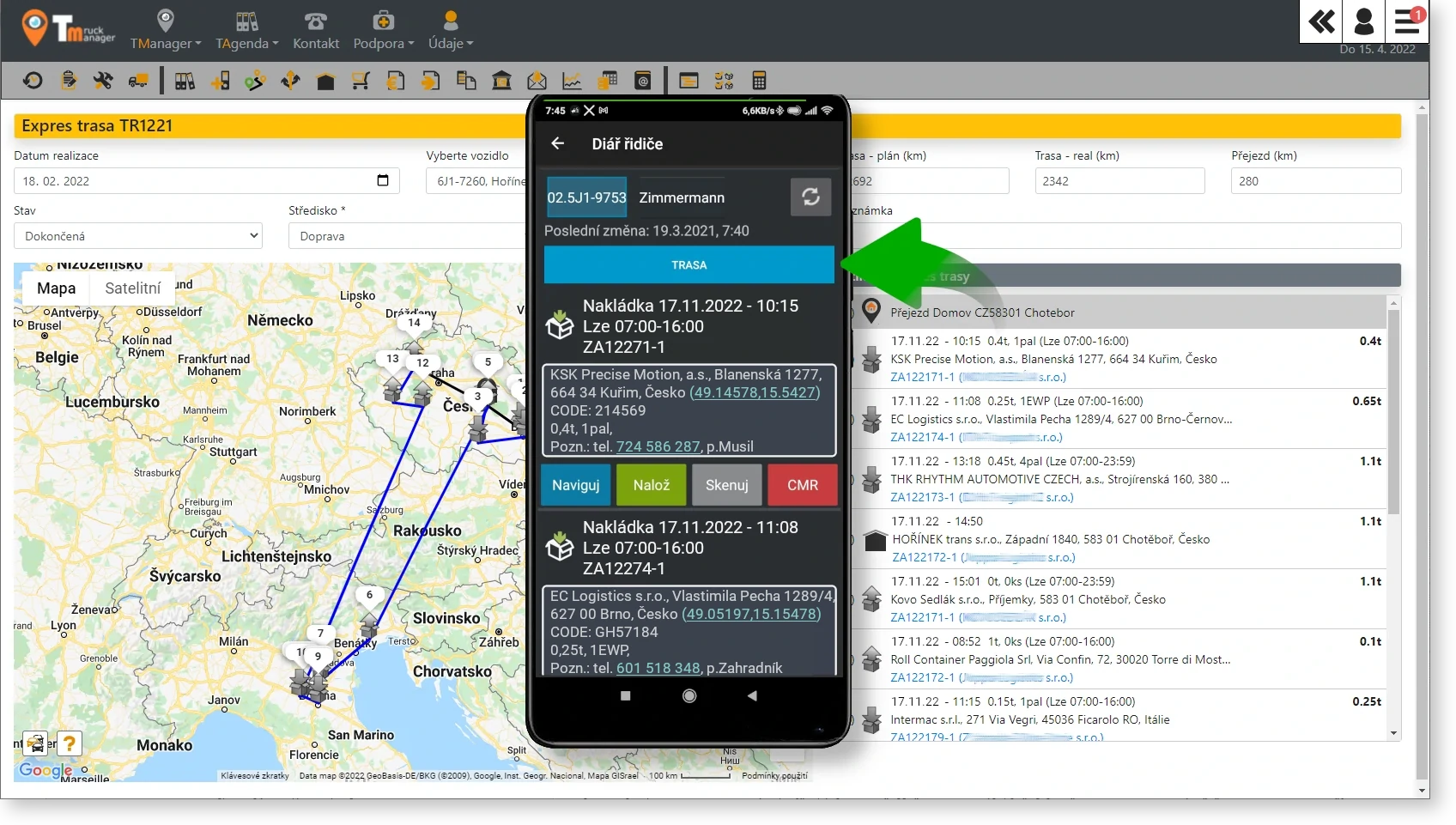The image size is (1456, 825).
Task: Click the phone back arrow in Diář řidiče
Action: coord(558,143)
